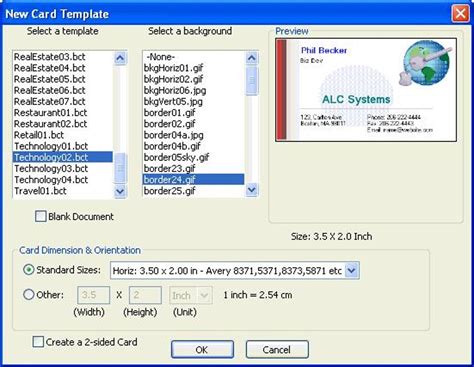Select RealEstate04.bct template
This screenshot has height=367, width=474.
[63, 68]
